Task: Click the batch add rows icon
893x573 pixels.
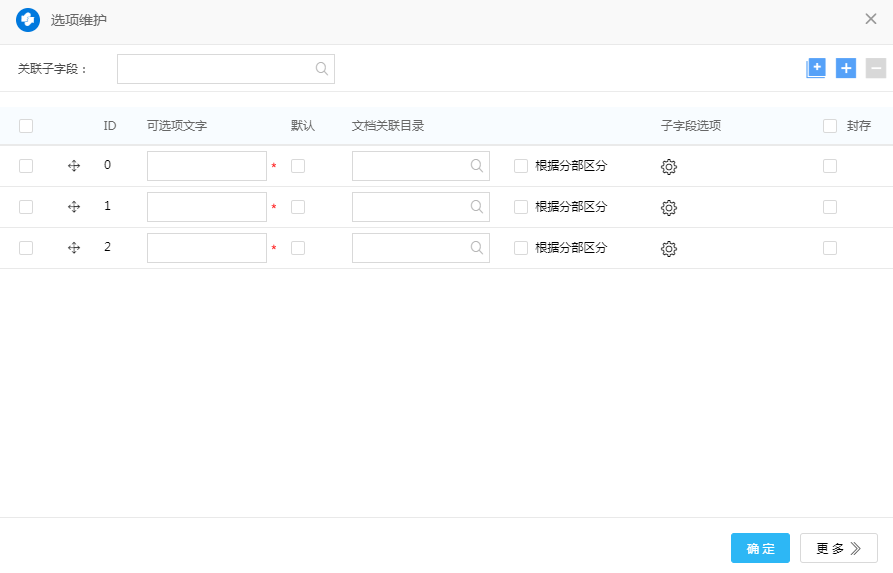Action: pyautogui.click(x=816, y=68)
